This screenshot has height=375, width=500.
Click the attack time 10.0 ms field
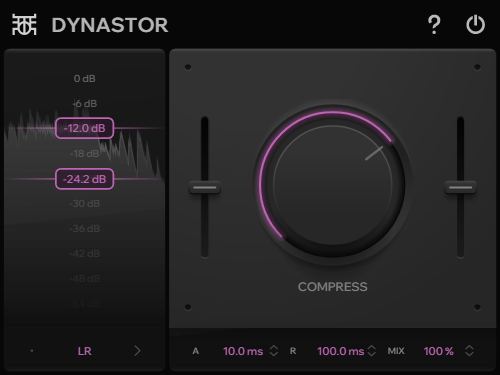click(243, 351)
